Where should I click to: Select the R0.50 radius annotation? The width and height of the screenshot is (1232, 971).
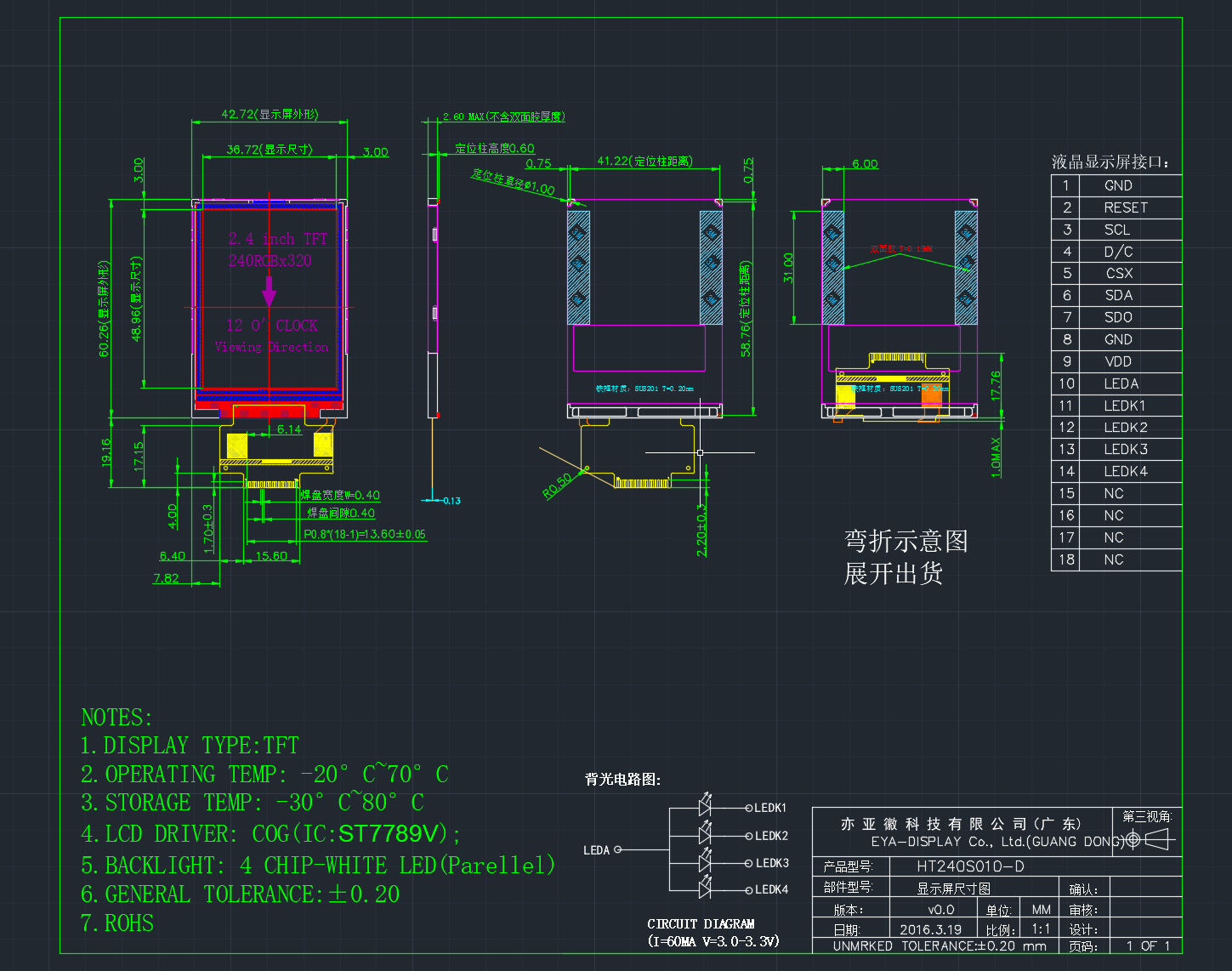558,485
